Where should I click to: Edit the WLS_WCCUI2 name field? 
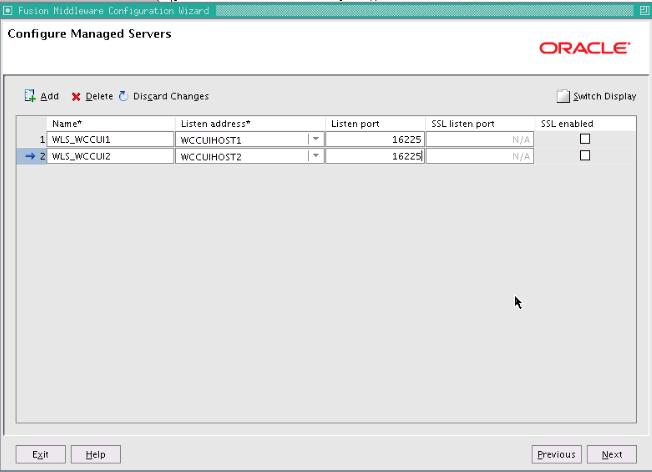110,156
